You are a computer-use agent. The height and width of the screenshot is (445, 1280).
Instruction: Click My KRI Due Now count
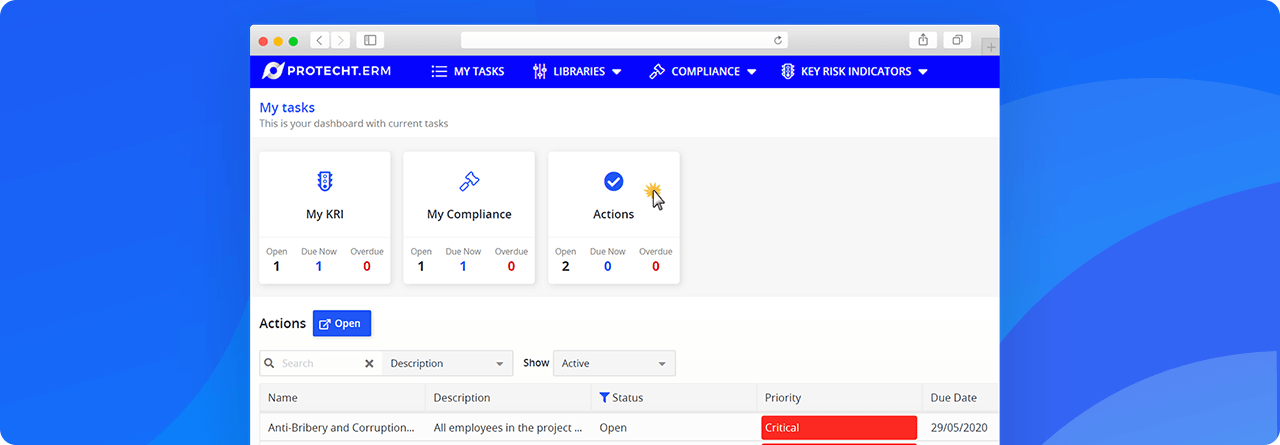click(319, 266)
